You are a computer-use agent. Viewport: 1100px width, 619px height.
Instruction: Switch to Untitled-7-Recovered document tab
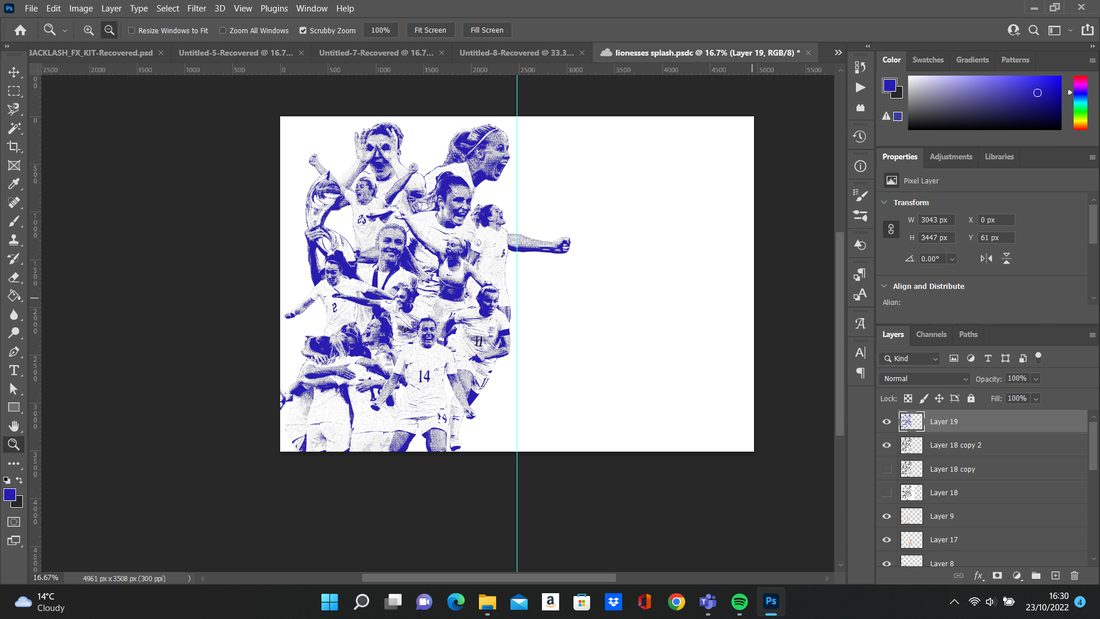(x=376, y=53)
